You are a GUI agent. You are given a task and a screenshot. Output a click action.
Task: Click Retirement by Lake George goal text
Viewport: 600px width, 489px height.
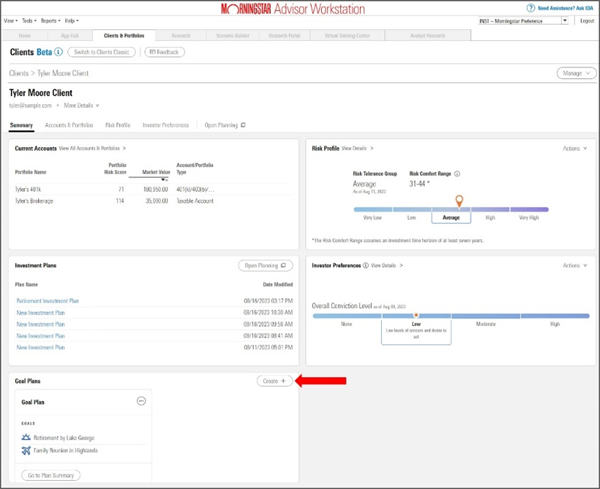tap(64, 437)
